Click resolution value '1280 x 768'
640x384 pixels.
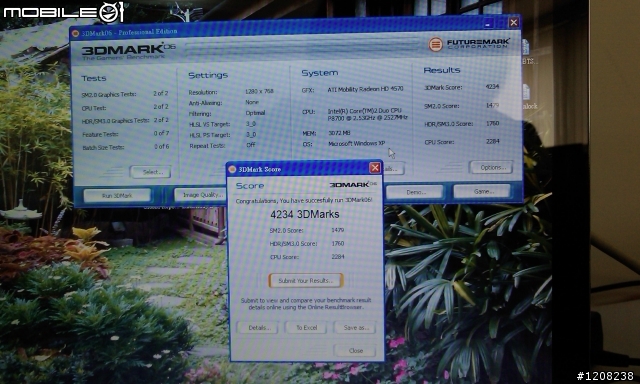coord(260,91)
